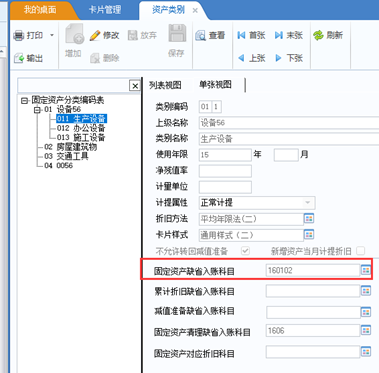Open the 卡片样式 lookup icon
Image resolution: width=379 pixels, height=373 pixels.
coord(309,235)
